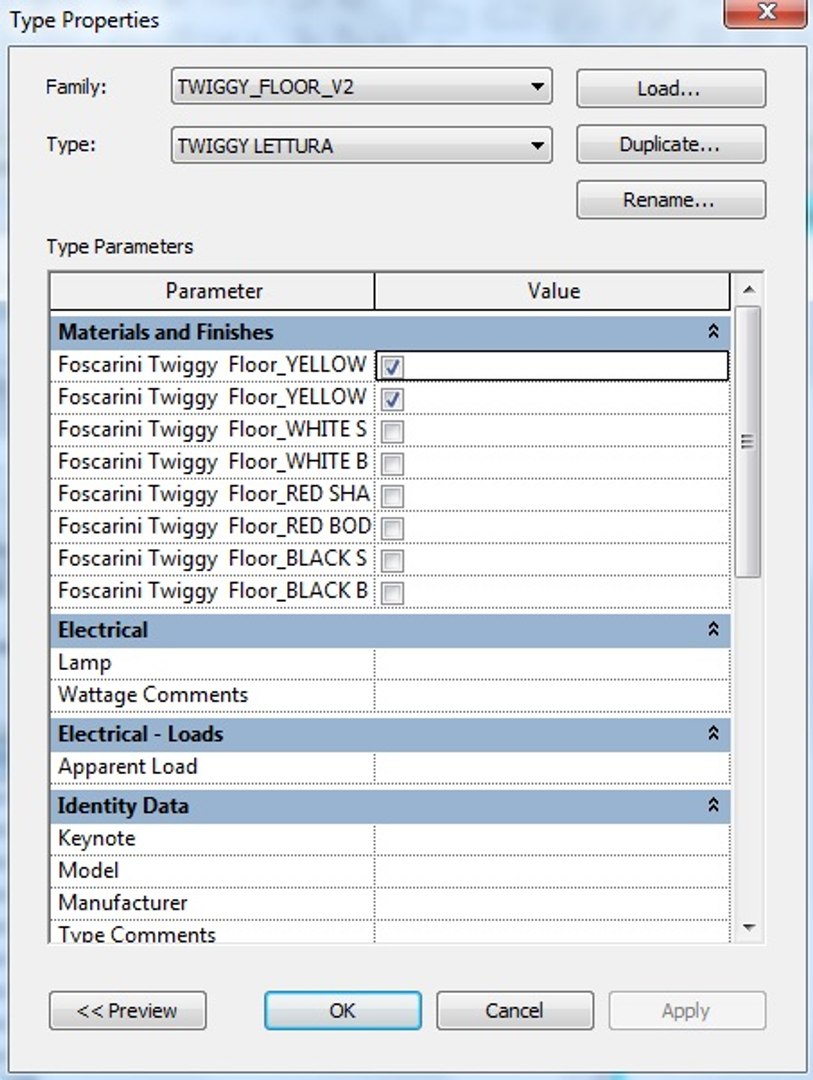Collapse the Electrical group chevron
Viewport: 813px width, 1080px height.
(x=713, y=630)
